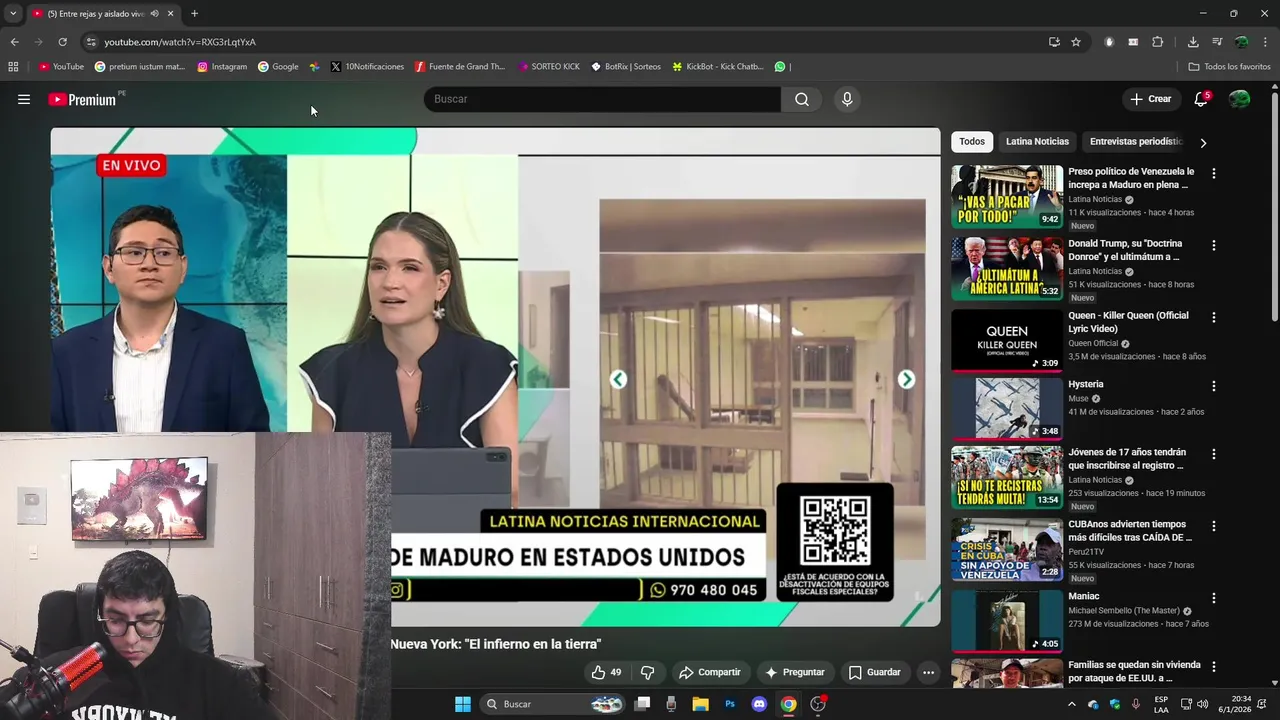Click the YouTube Premium logo
The width and height of the screenshot is (1280, 720).
coord(82,99)
